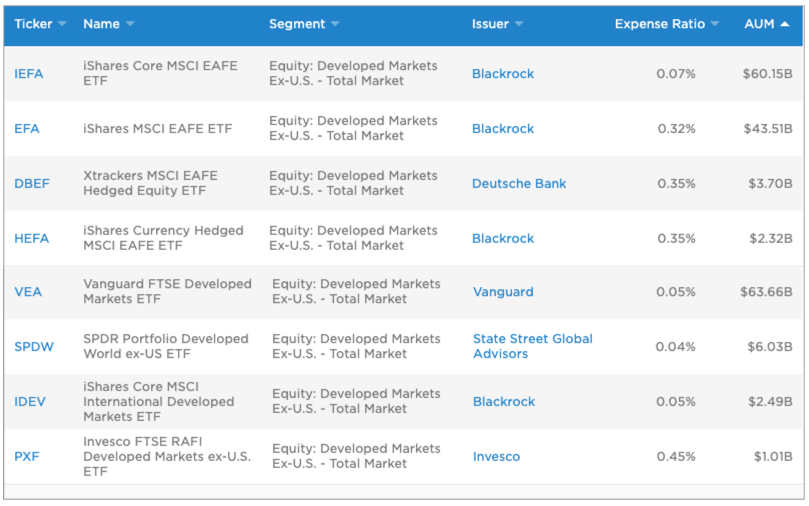
Task: Open Blackrock issuer link in HEFA row
Action: coord(503,238)
